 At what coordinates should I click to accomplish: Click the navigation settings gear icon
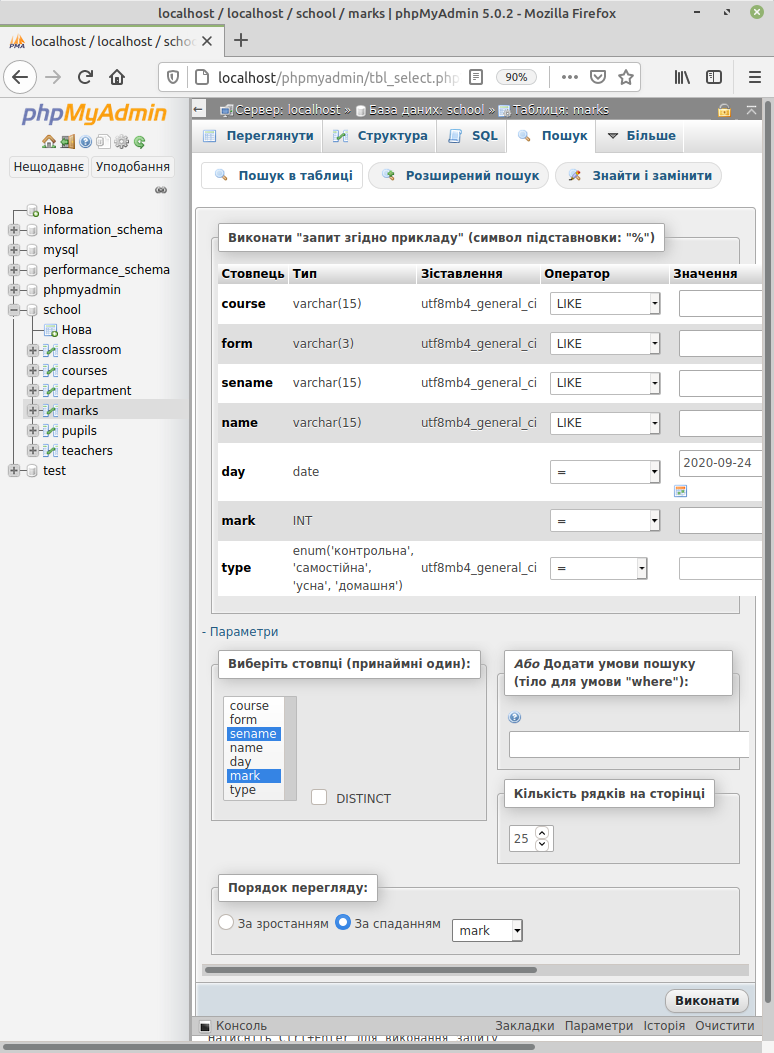[121, 142]
